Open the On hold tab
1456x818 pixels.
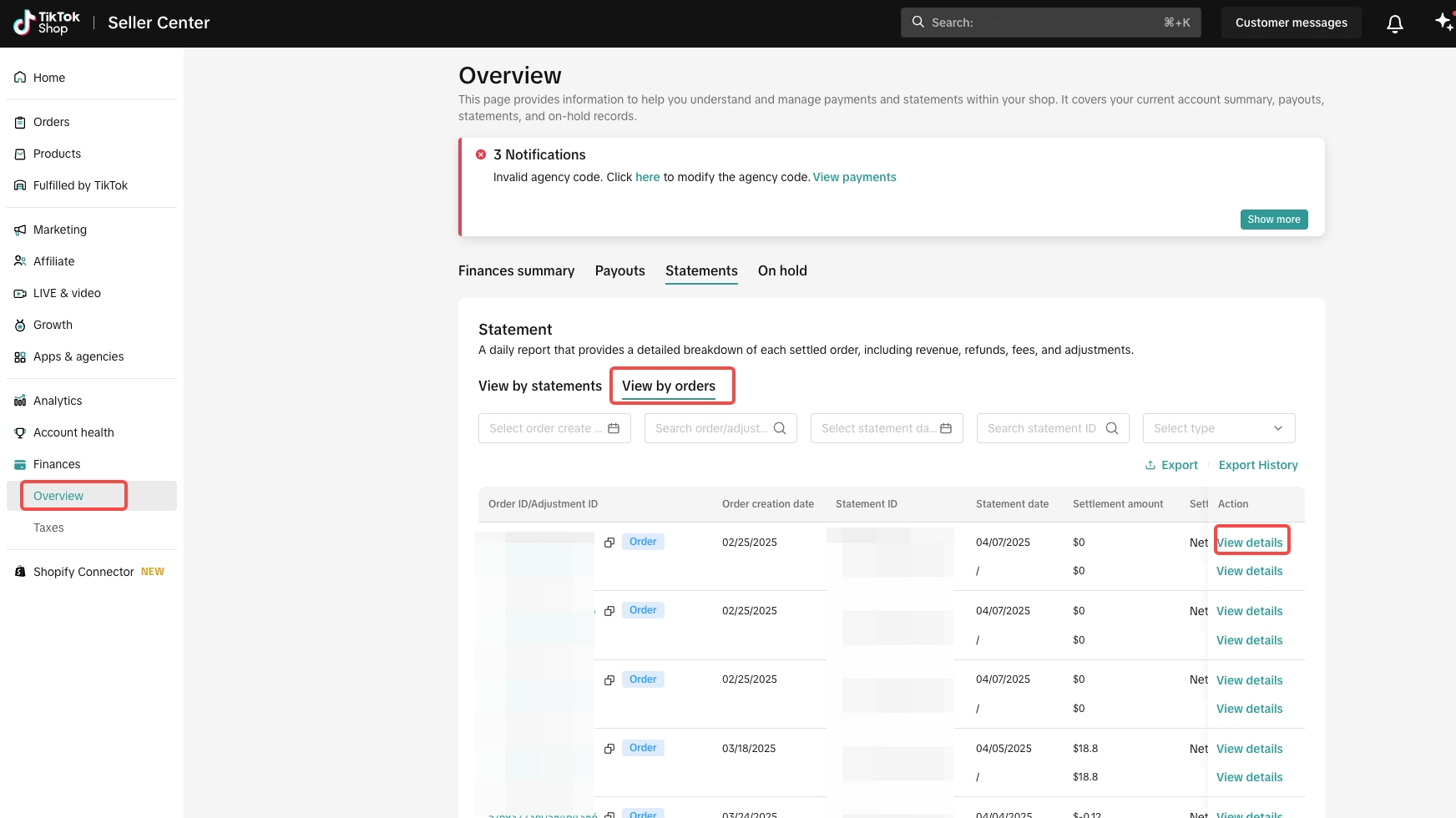pyautogui.click(x=782, y=270)
